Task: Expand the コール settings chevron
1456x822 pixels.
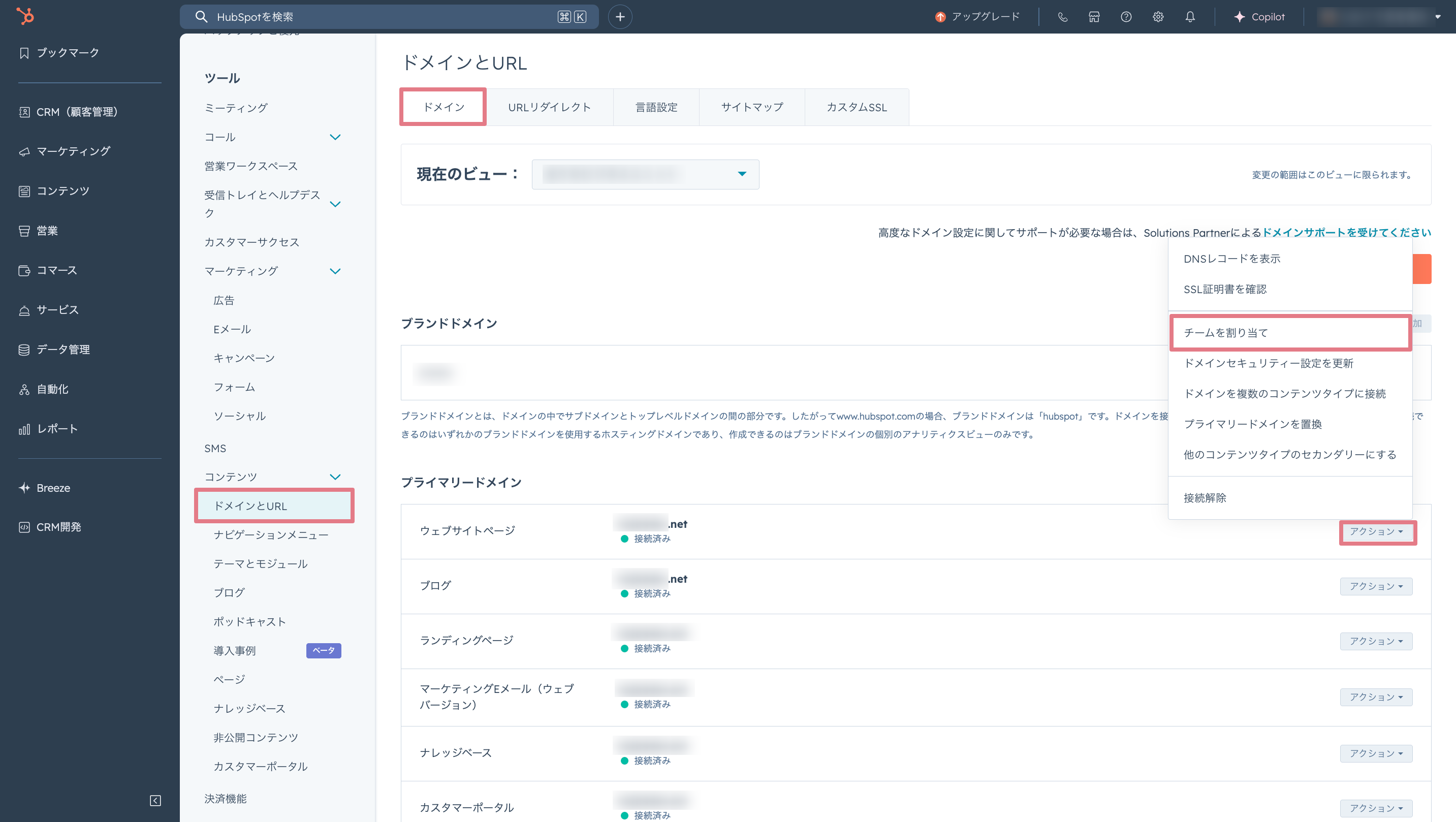Action: pyautogui.click(x=335, y=137)
